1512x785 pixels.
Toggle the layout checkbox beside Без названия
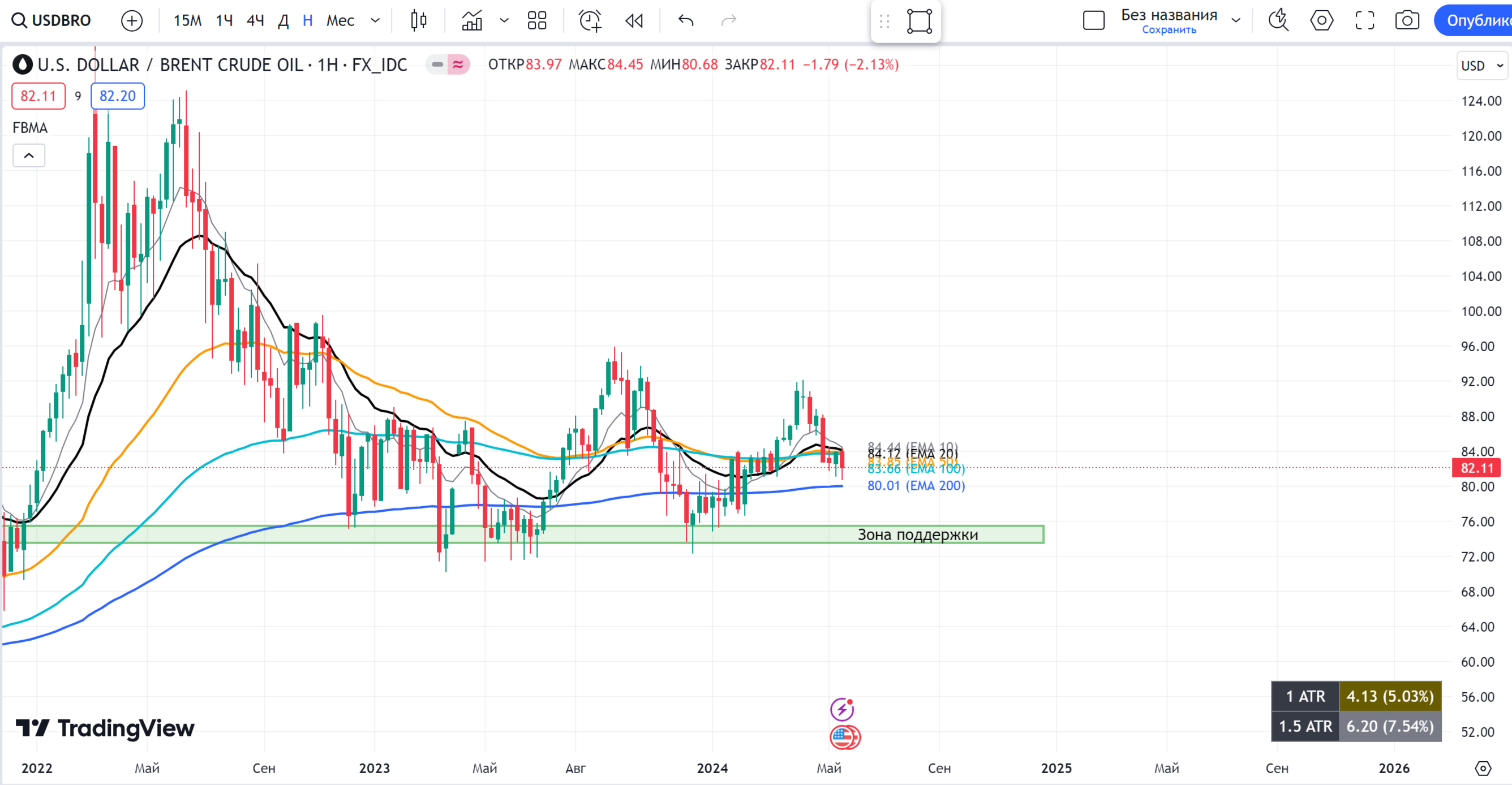(1093, 20)
